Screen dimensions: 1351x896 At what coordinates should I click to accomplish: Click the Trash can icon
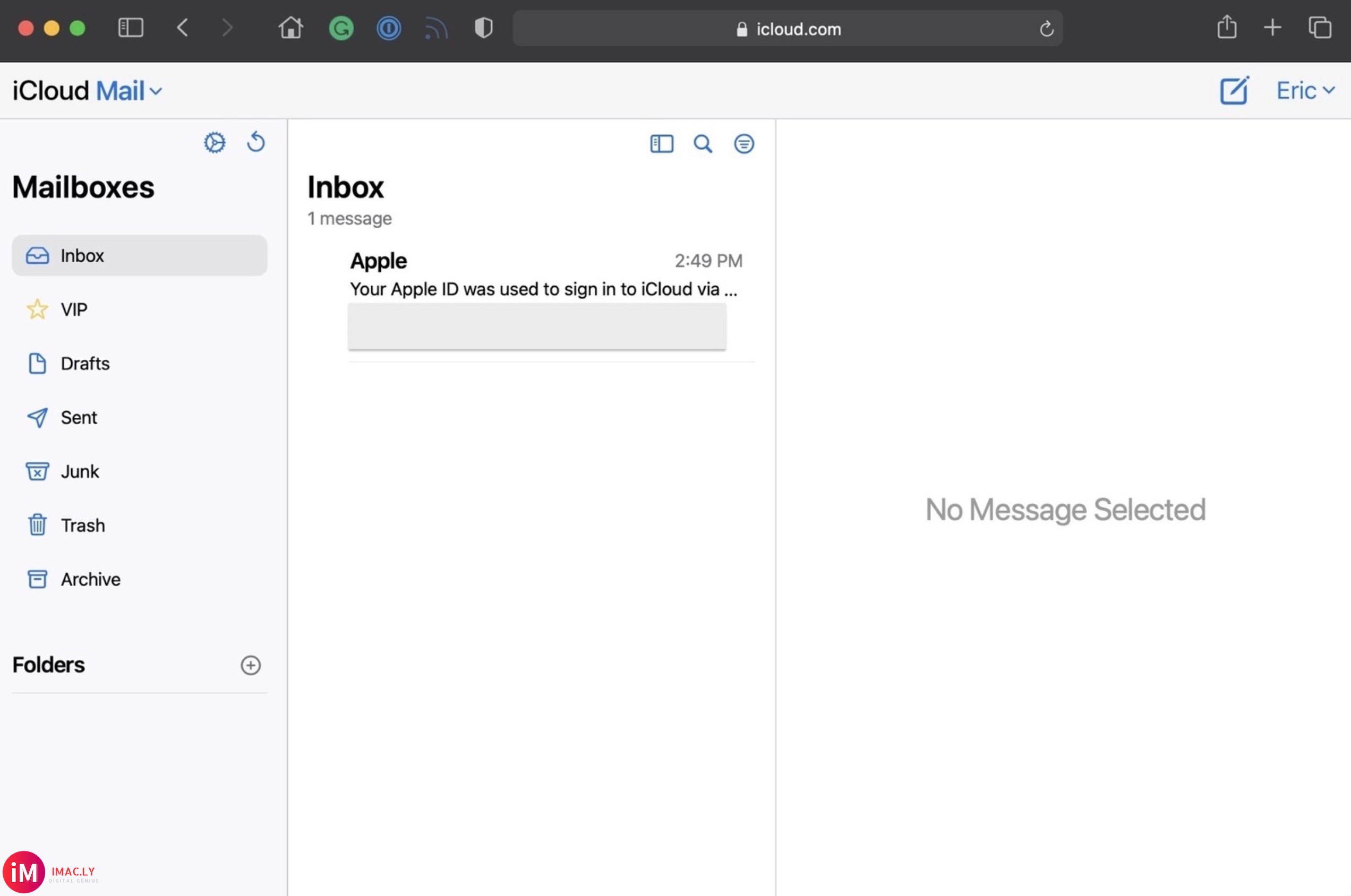[x=37, y=524]
